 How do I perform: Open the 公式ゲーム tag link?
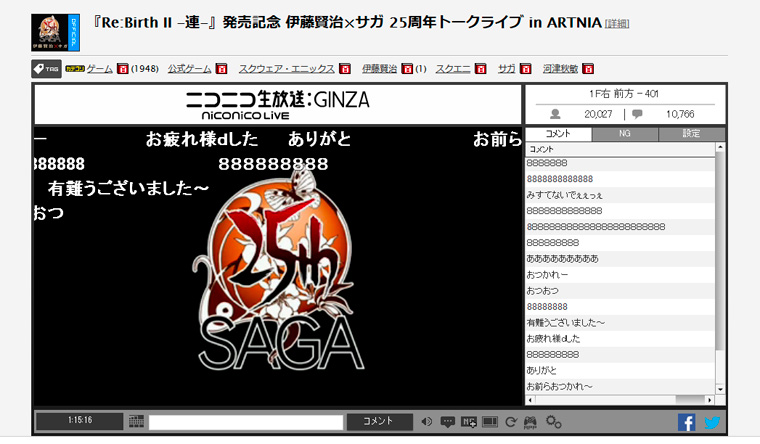[x=190, y=69]
